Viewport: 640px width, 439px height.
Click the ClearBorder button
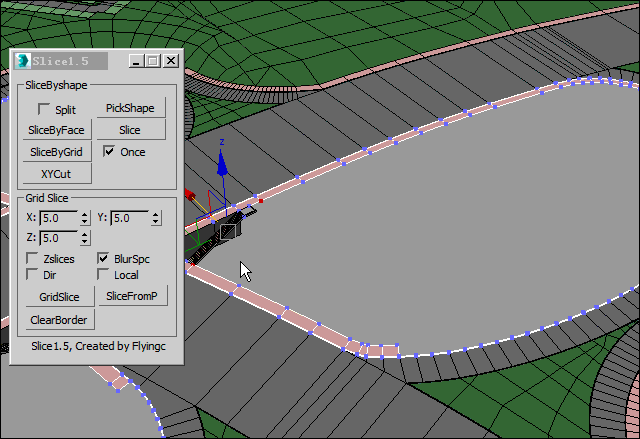point(60,320)
